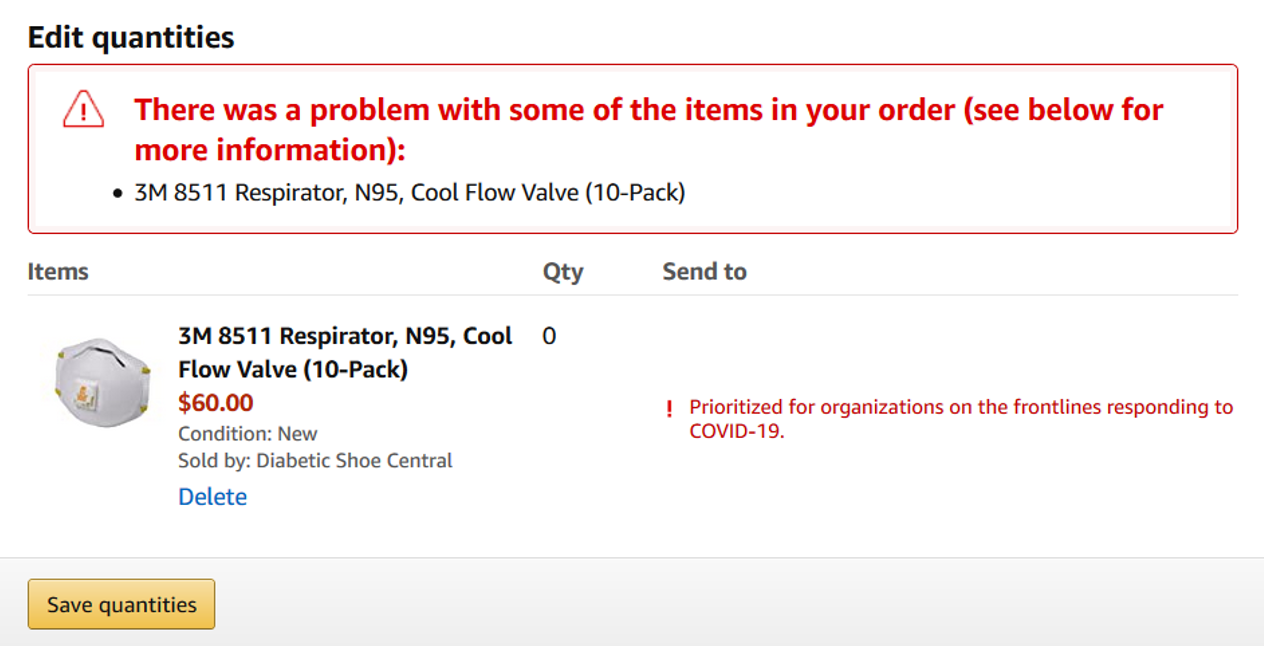Click the Edit quantities heading
The width and height of the screenshot is (1264, 646).
(131, 38)
